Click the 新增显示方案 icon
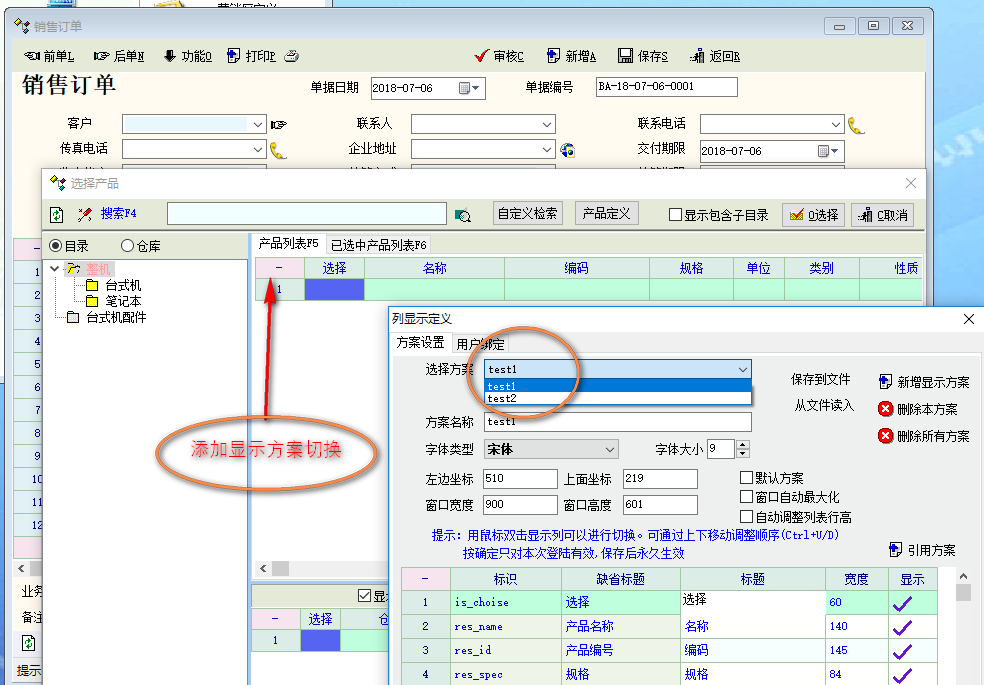984x685 pixels. click(x=885, y=382)
